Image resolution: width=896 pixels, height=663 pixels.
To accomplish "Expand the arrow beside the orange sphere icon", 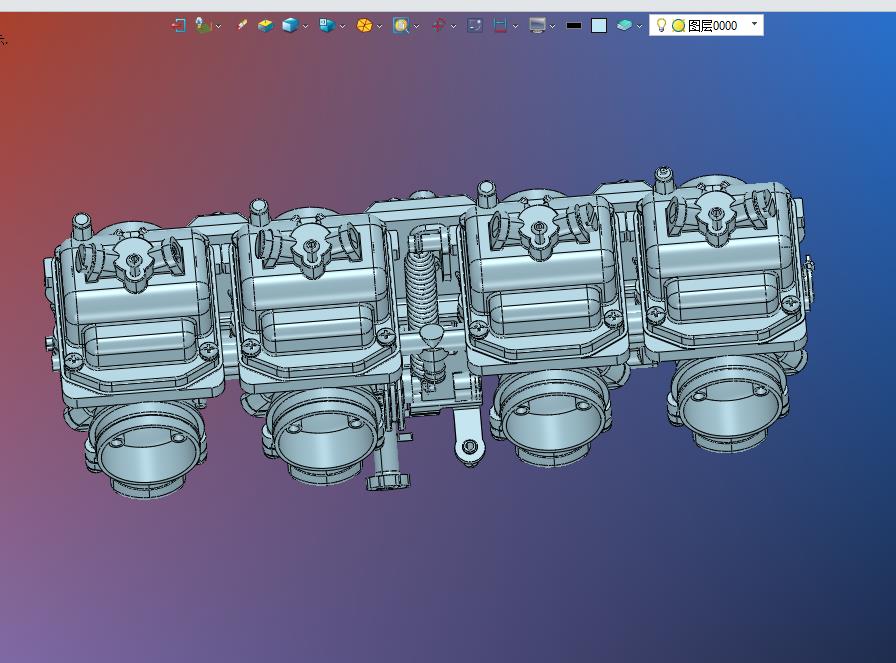I will coord(379,26).
